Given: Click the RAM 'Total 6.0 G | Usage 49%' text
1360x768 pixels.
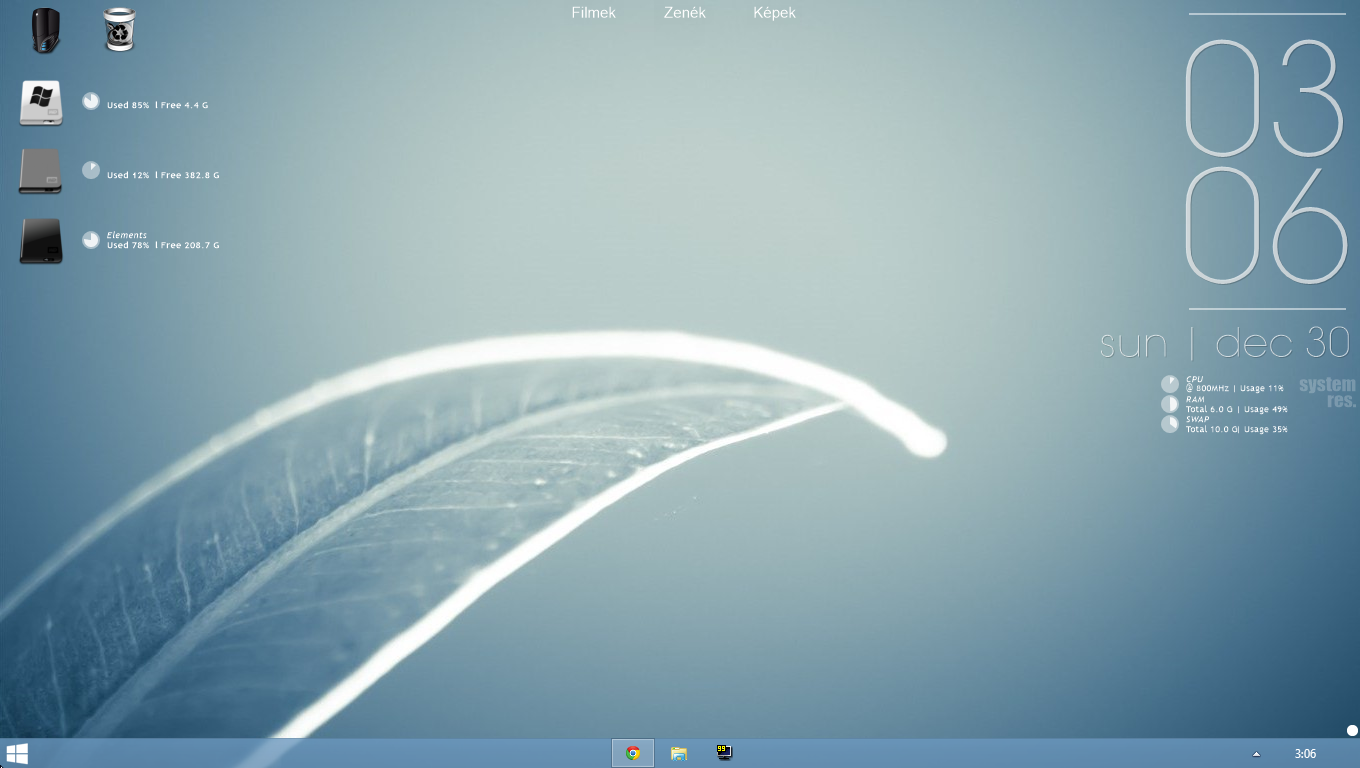Looking at the screenshot, I should (x=1236, y=409).
